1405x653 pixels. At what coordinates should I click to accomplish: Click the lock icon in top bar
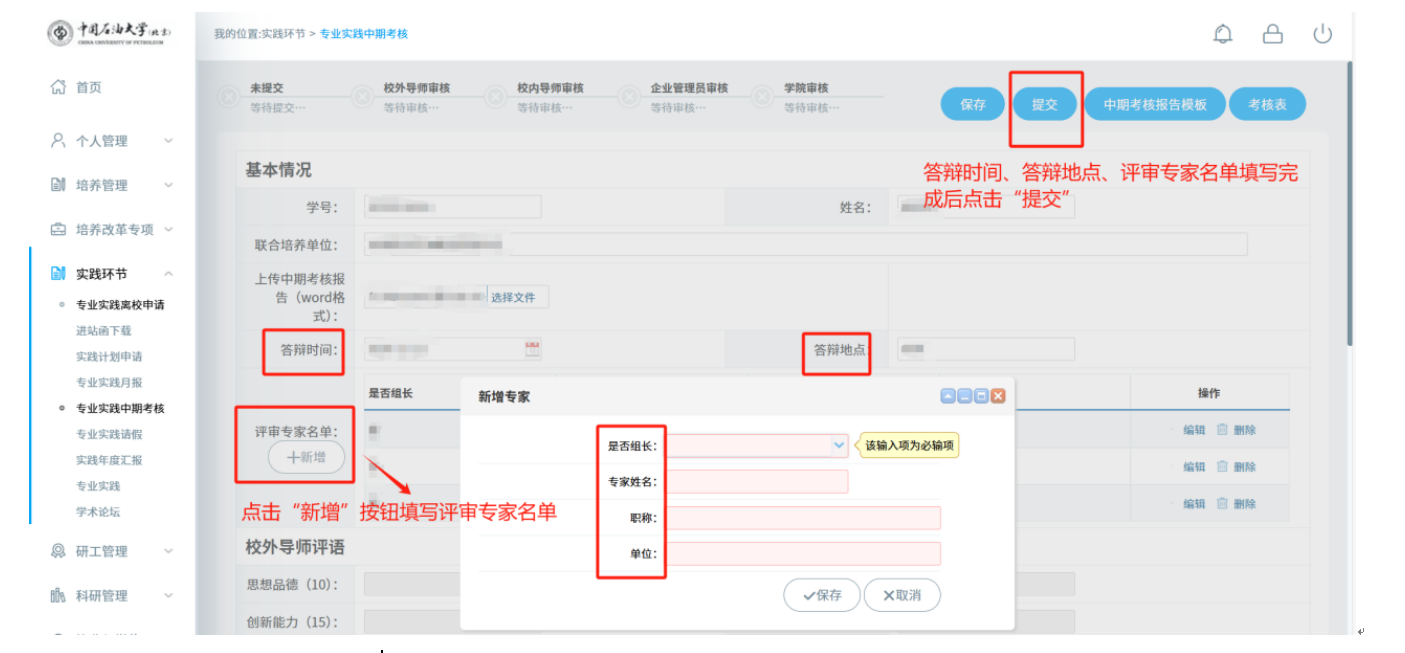1272,34
